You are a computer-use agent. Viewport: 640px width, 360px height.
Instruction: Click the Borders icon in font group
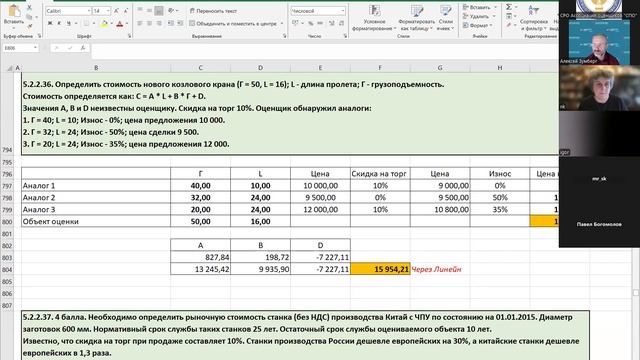(86, 24)
